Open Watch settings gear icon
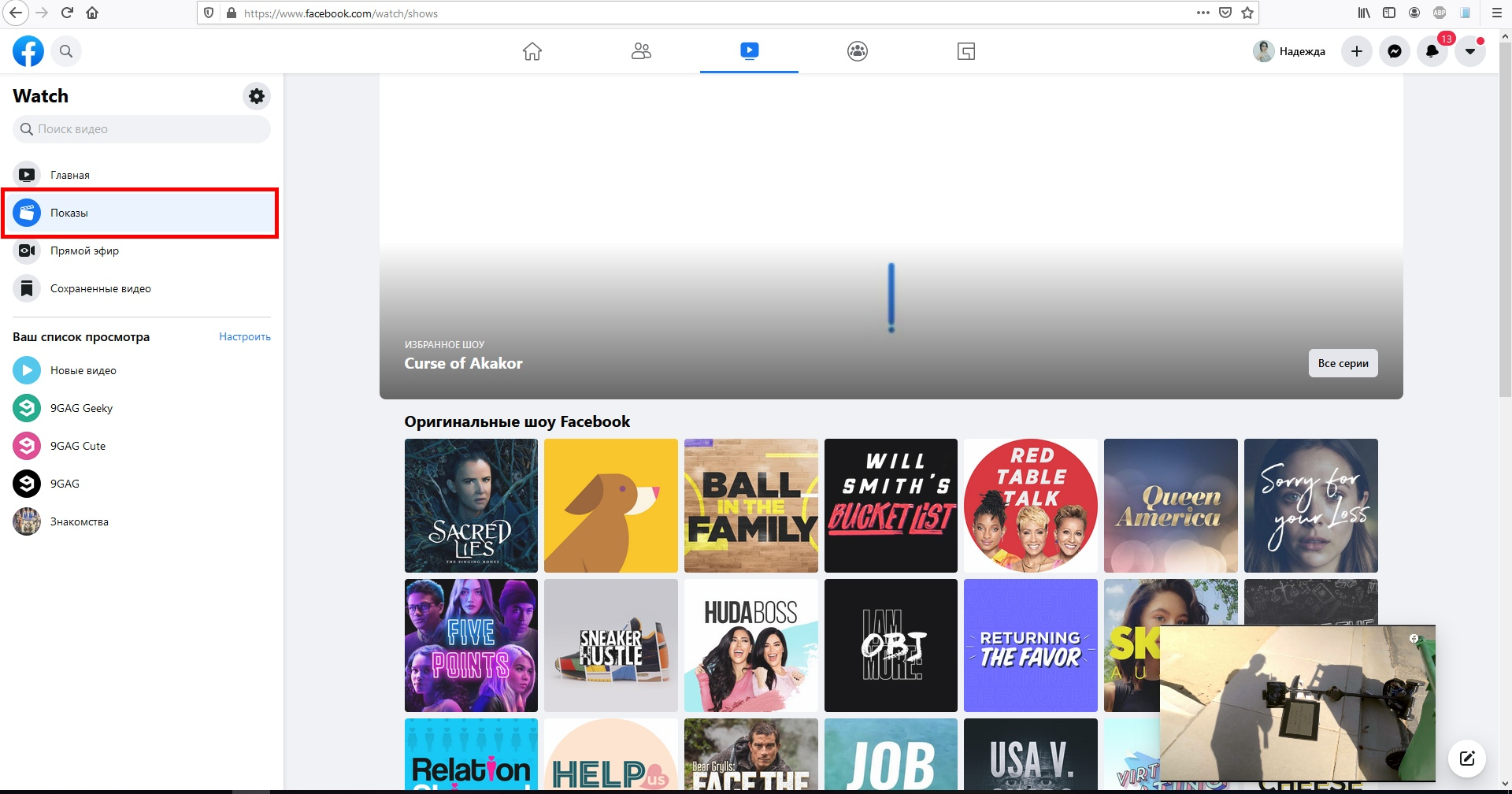Viewport: 1512px width, 794px height. pyautogui.click(x=257, y=96)
